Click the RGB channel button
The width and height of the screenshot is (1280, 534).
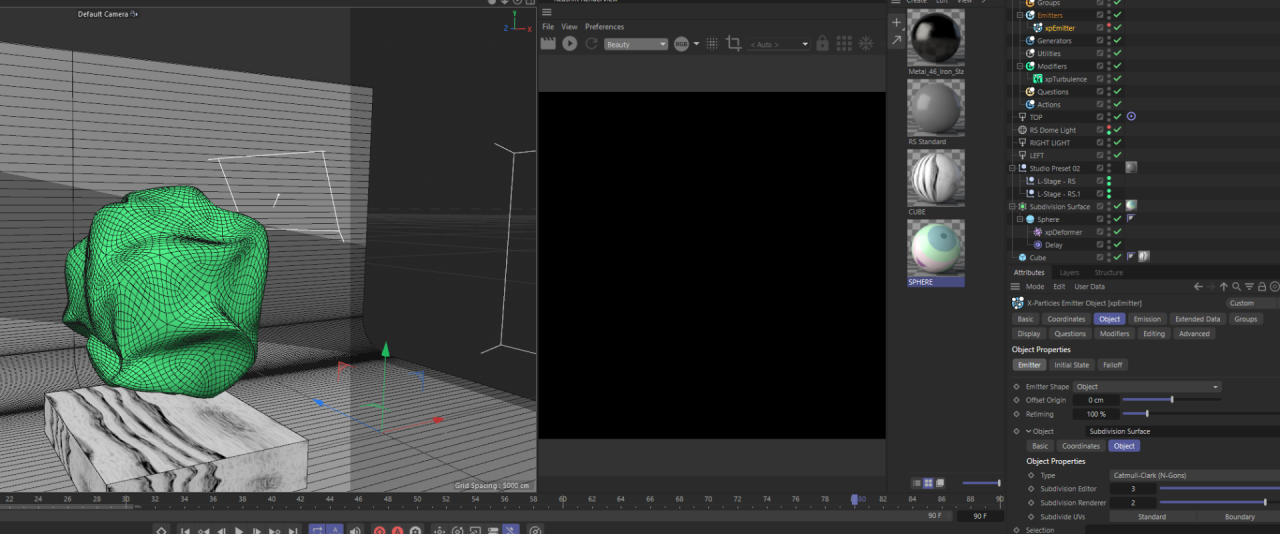[681, 44]
